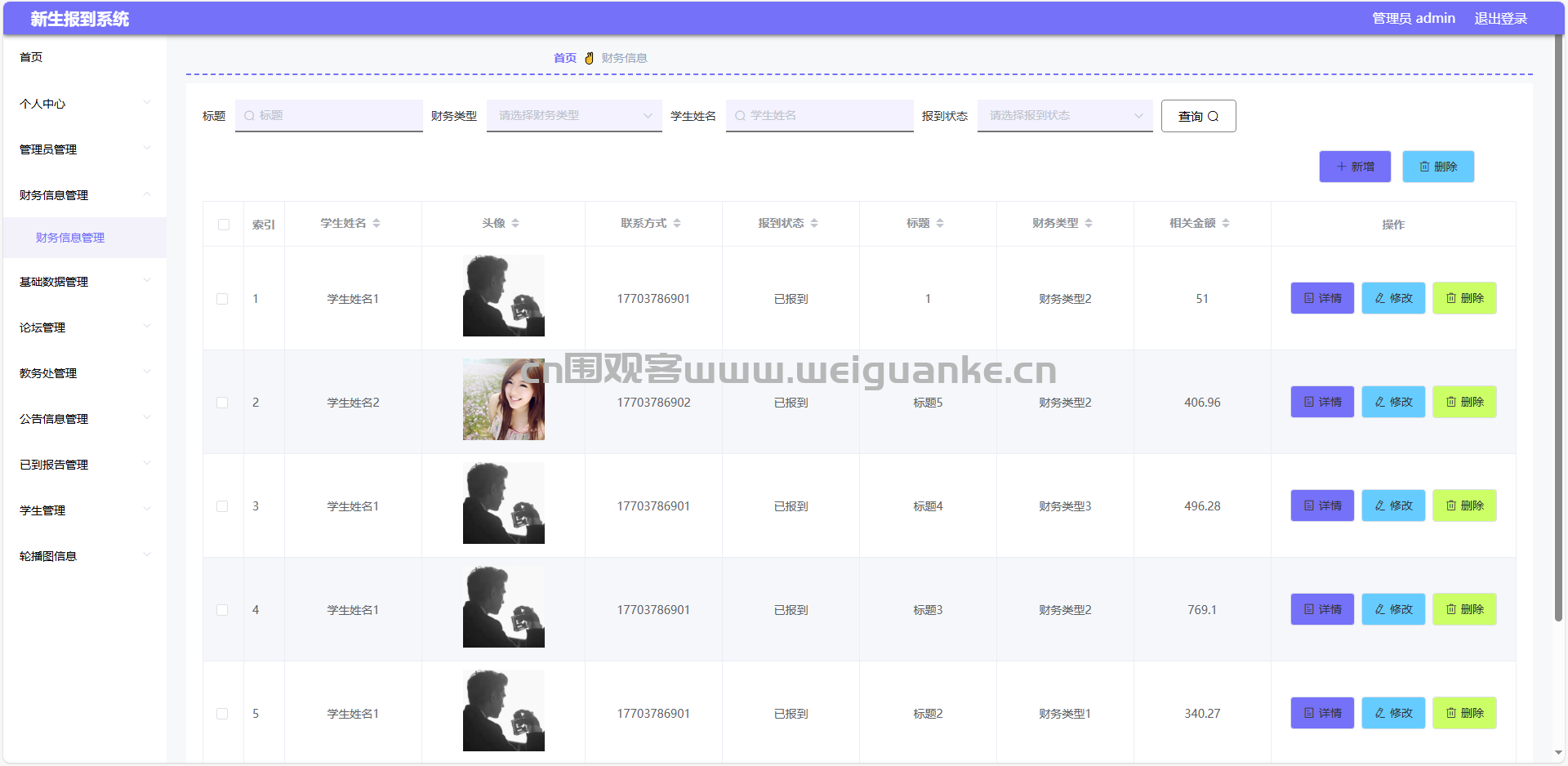The width and height of the screenshot is (1568, 766).
Task: Open the 财务类型 filter dropdown
Action: 574,116
